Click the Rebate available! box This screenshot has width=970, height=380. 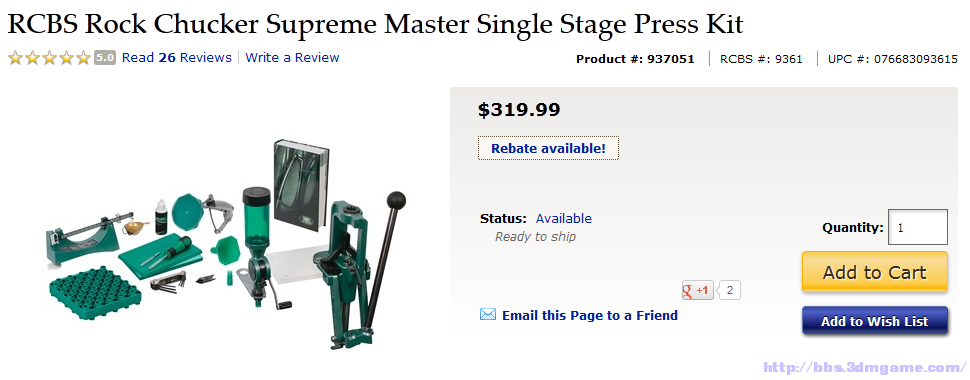tap(548, 149)
